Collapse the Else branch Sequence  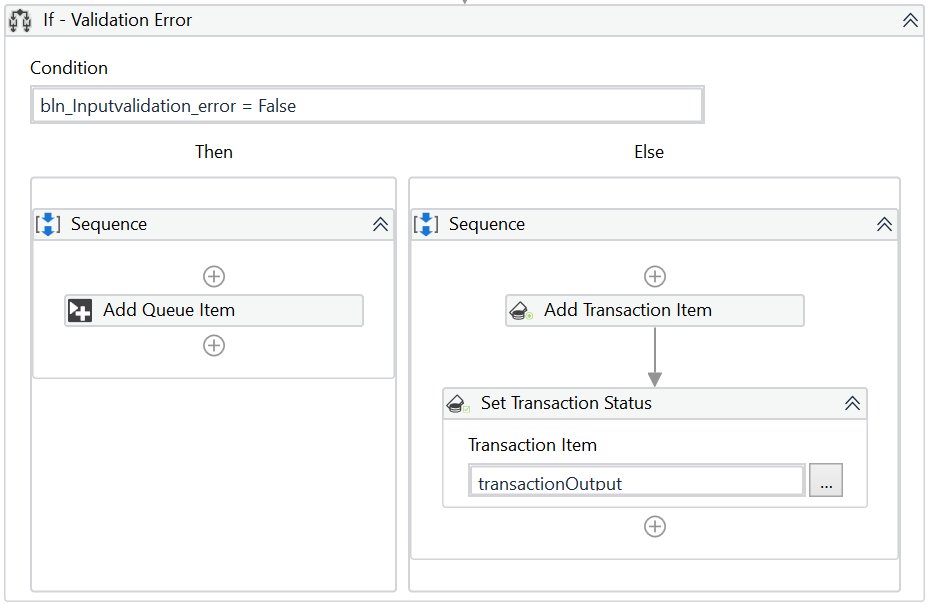884,224
